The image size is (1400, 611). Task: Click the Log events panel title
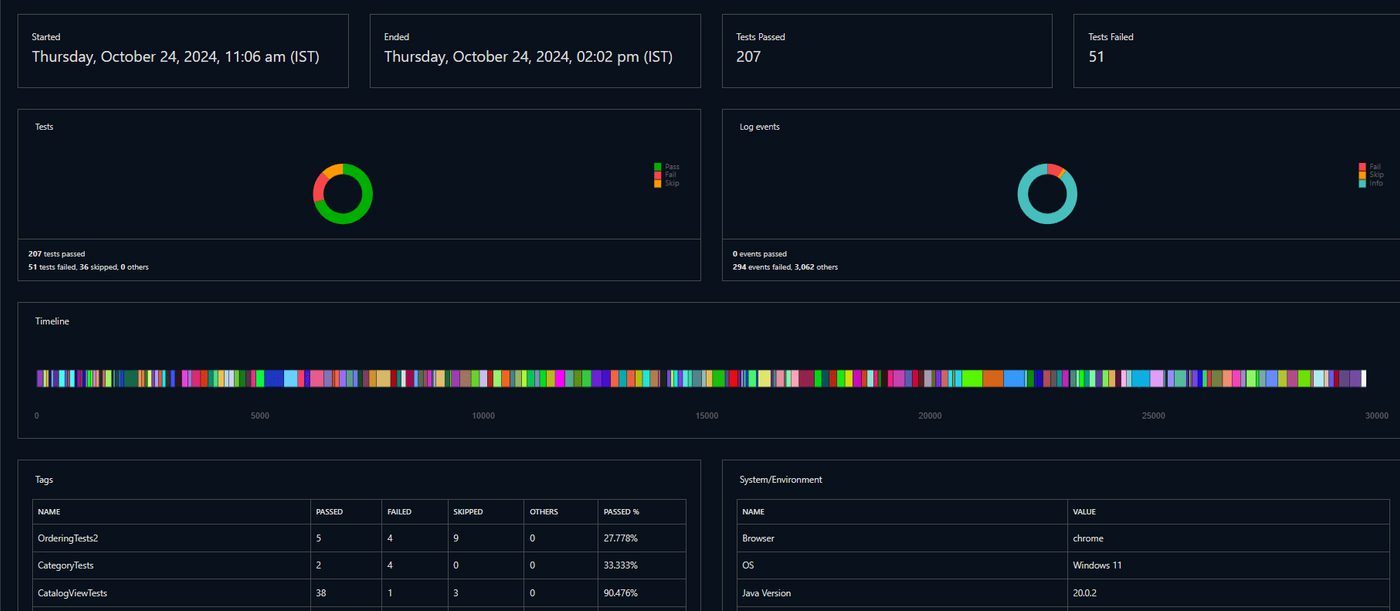(760, 127)
